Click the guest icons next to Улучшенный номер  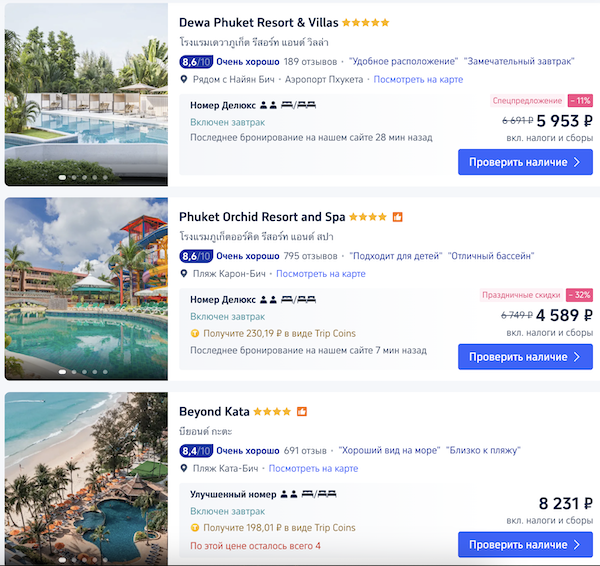click(290, 494)
